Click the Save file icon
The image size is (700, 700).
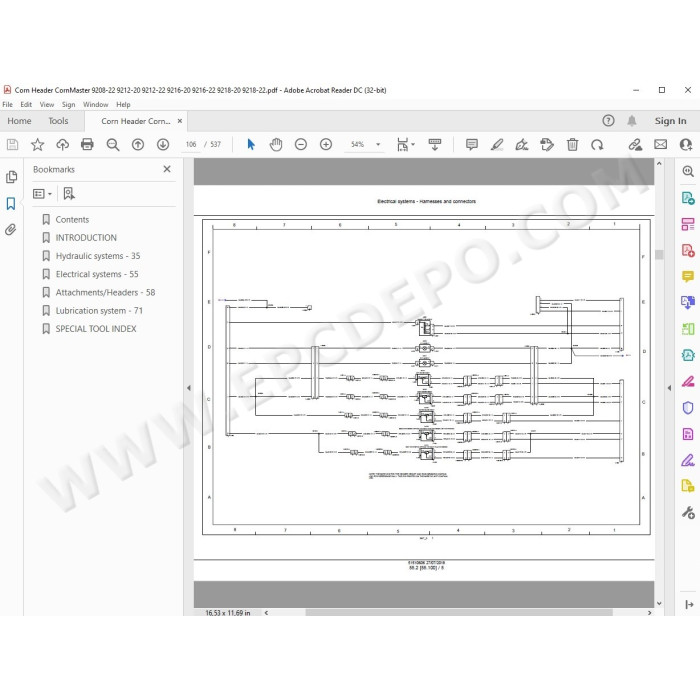(x=12, y=144)
